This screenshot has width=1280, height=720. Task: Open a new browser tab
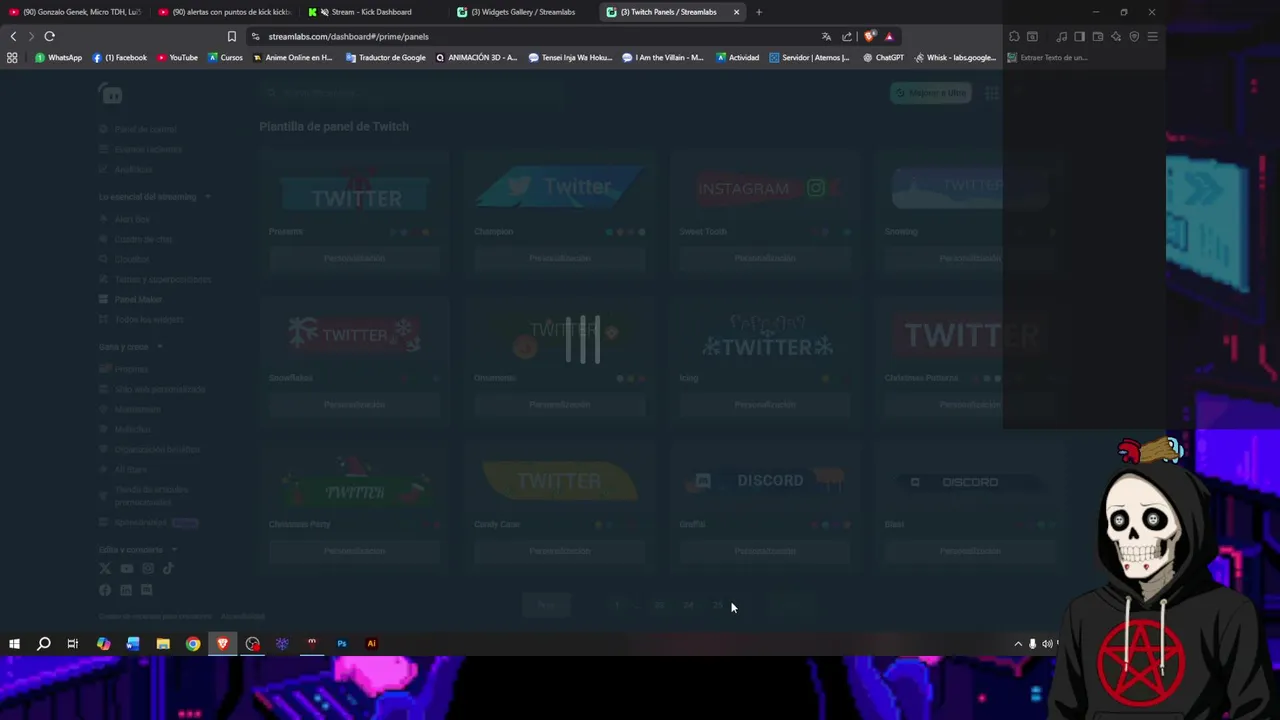pos(759,12)
